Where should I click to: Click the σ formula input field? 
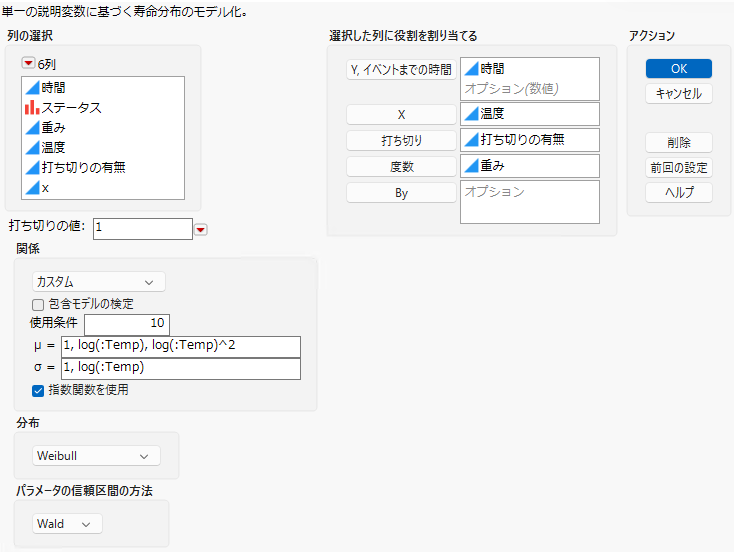[181, 368]
